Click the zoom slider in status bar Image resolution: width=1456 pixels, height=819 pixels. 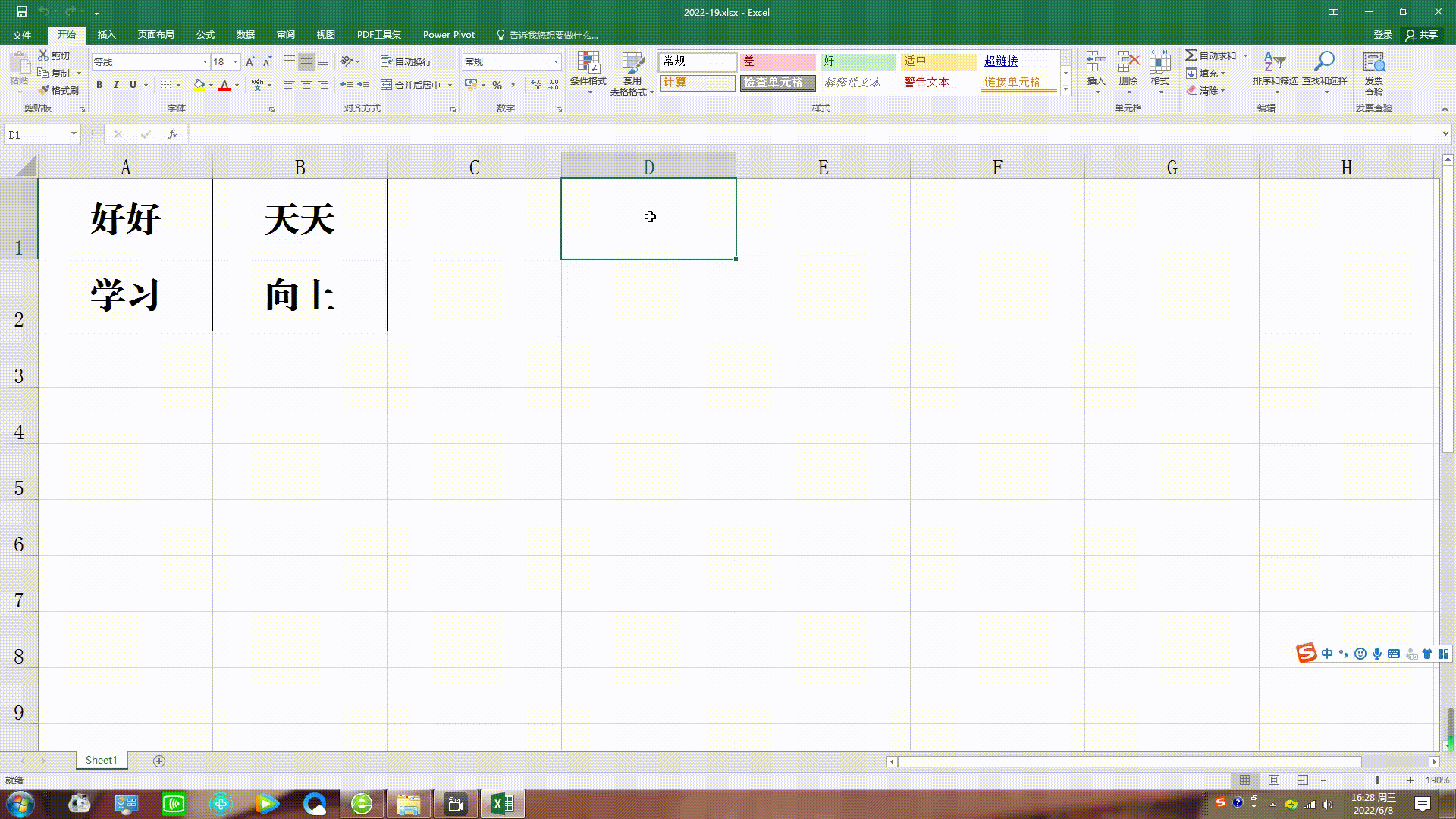1378,780
